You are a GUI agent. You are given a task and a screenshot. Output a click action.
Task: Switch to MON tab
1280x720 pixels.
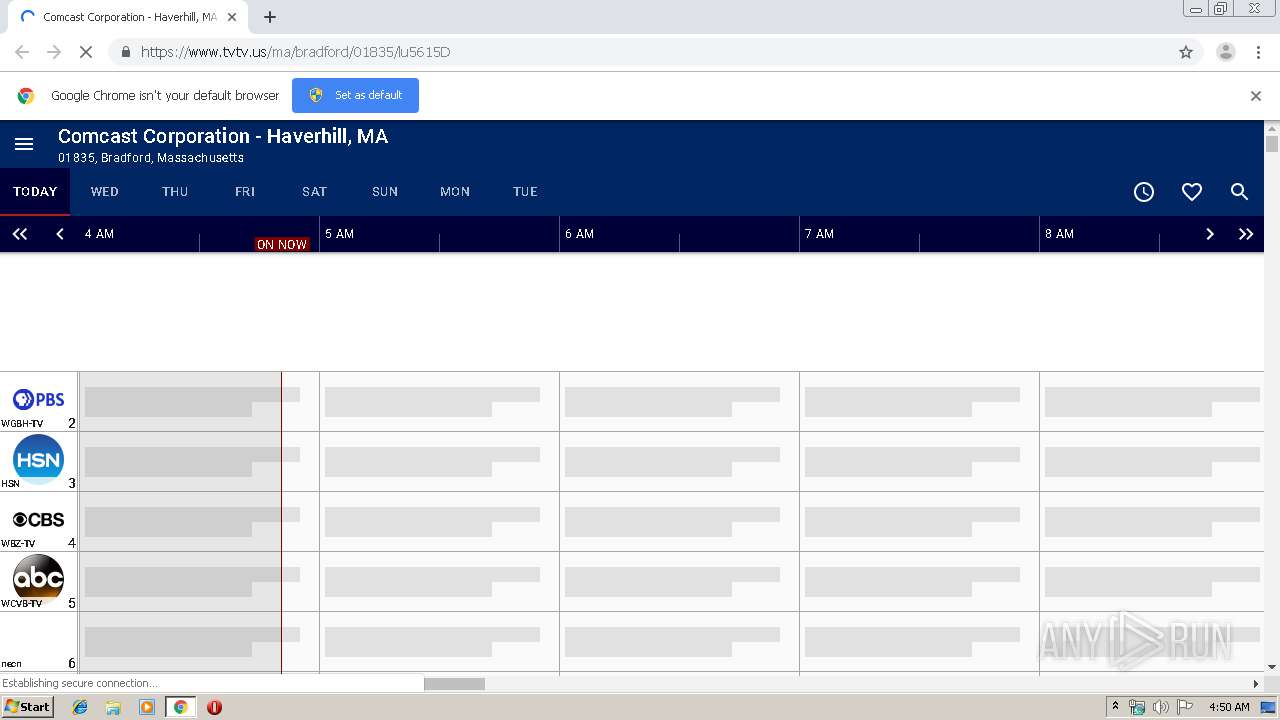[x=455, y=192]
